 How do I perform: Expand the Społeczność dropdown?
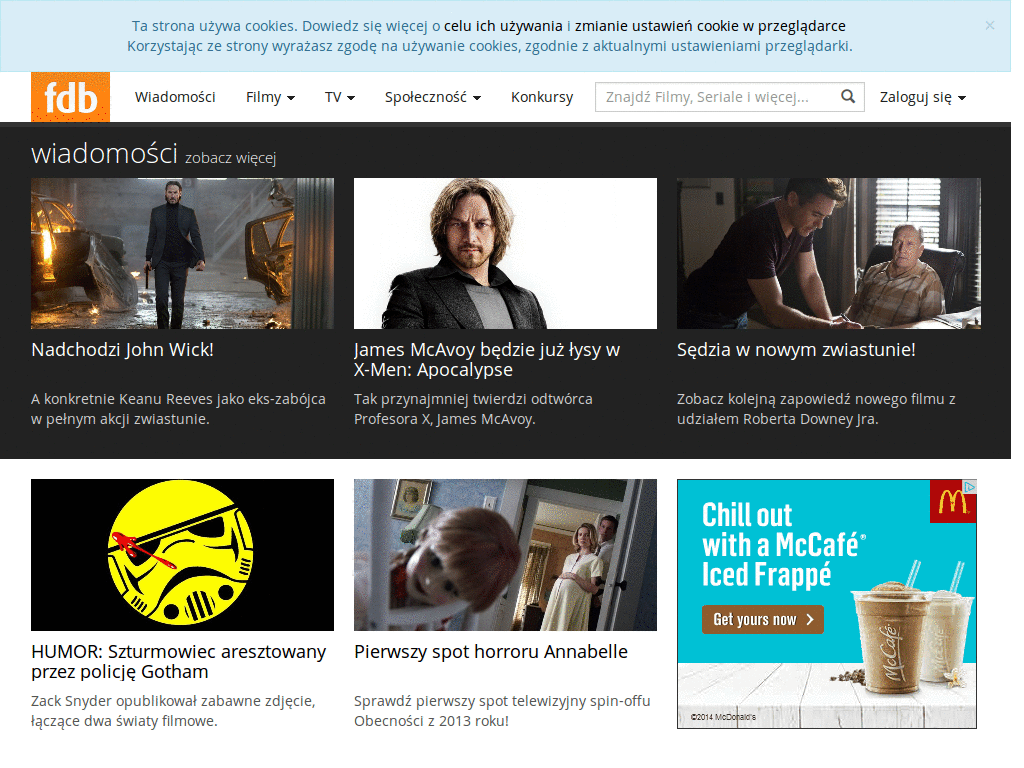(433, 97)
